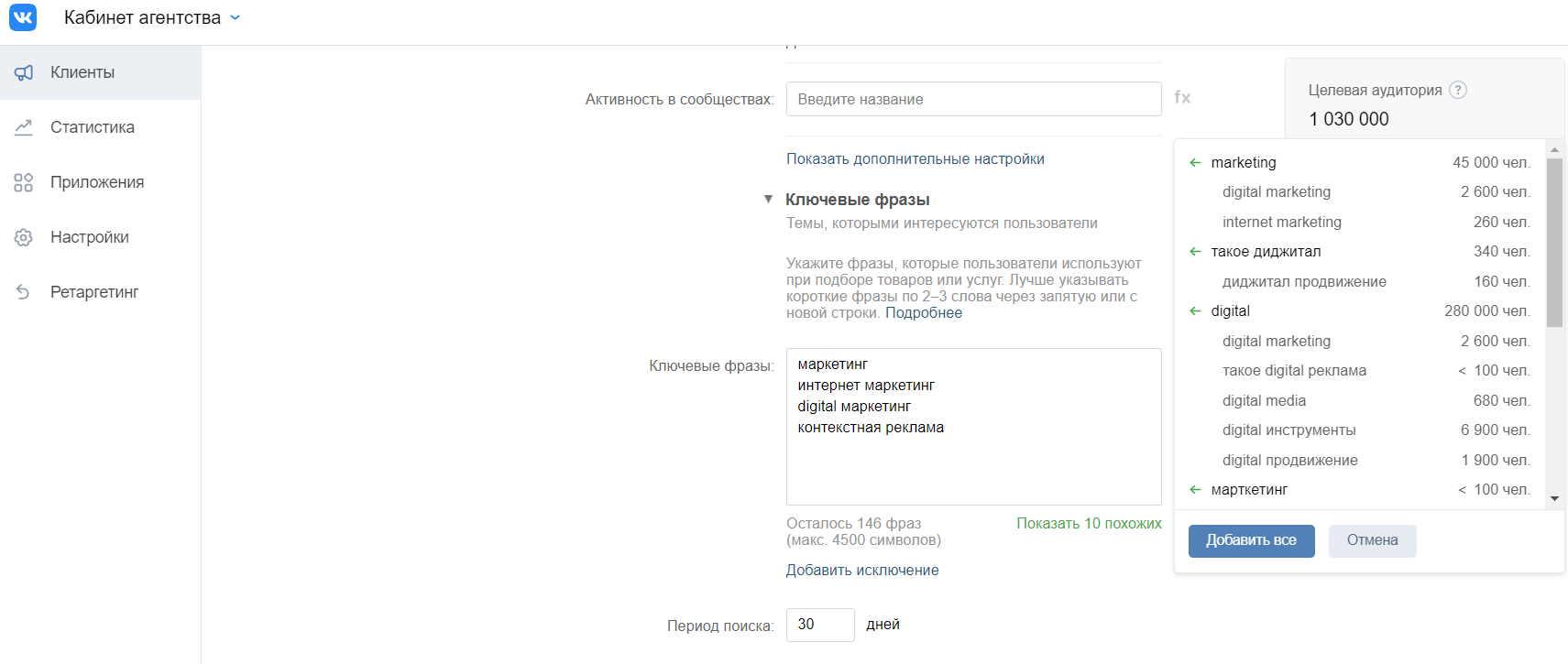The width and height of the screenshot is (1568, 664).
Task: Select the такое digital реклама suggestion
Action: click(x=1360, y=370)
